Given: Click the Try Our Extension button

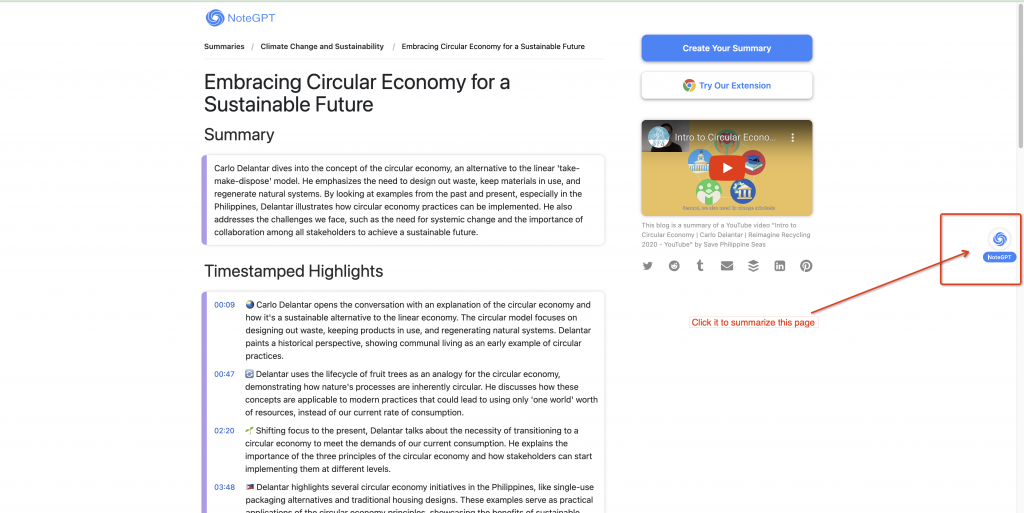Looking at the screenshot, I should [727, 86].
